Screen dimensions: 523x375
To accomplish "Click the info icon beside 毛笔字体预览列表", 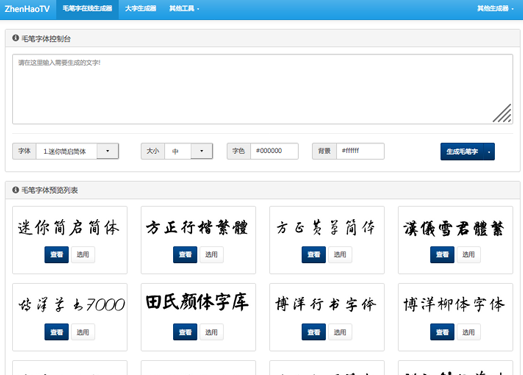I will [x=15, y=190].
